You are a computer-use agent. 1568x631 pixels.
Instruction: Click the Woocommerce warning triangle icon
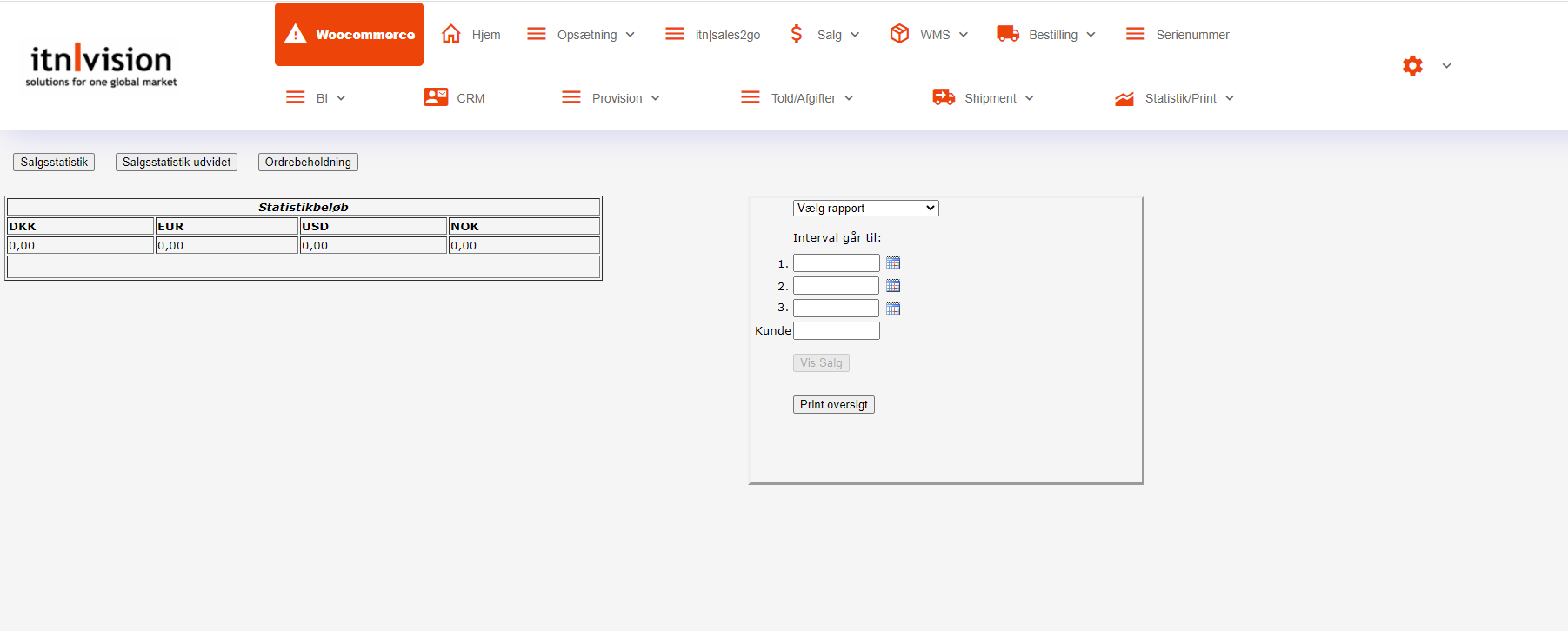point(296,35)
